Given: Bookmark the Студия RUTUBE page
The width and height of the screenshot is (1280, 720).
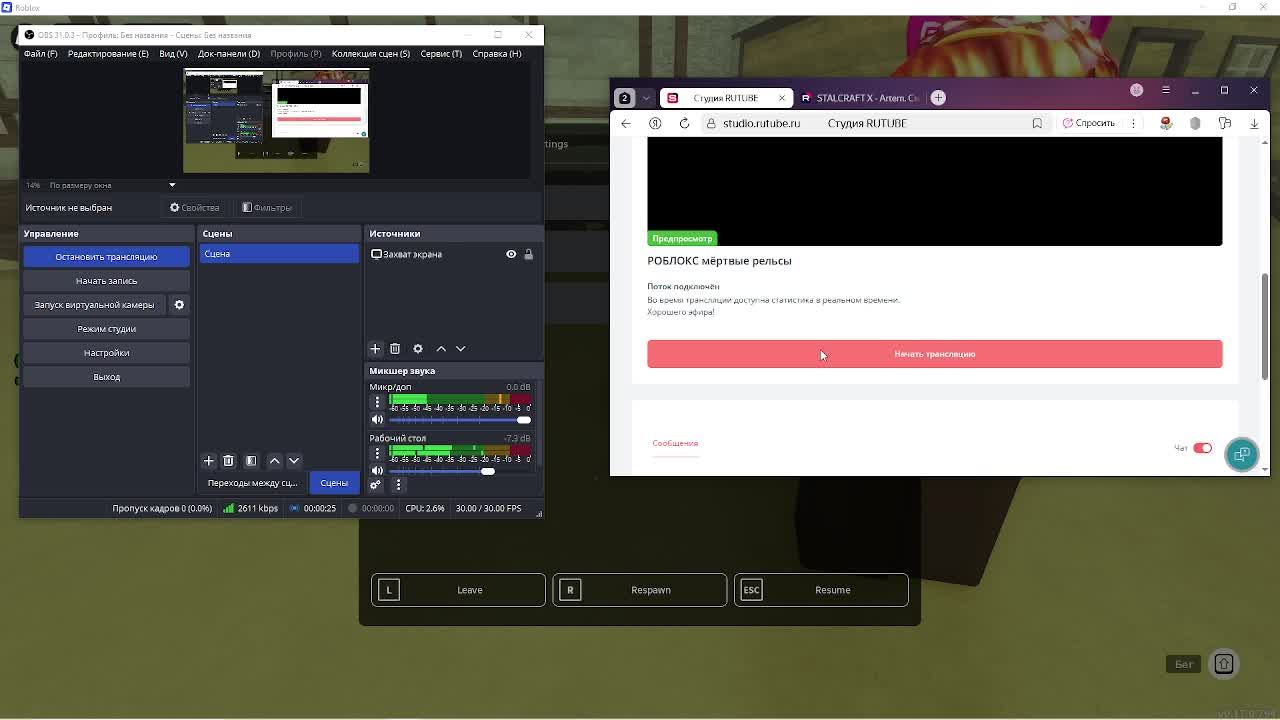Looking at the screenshot, I should pos(1037,123).
